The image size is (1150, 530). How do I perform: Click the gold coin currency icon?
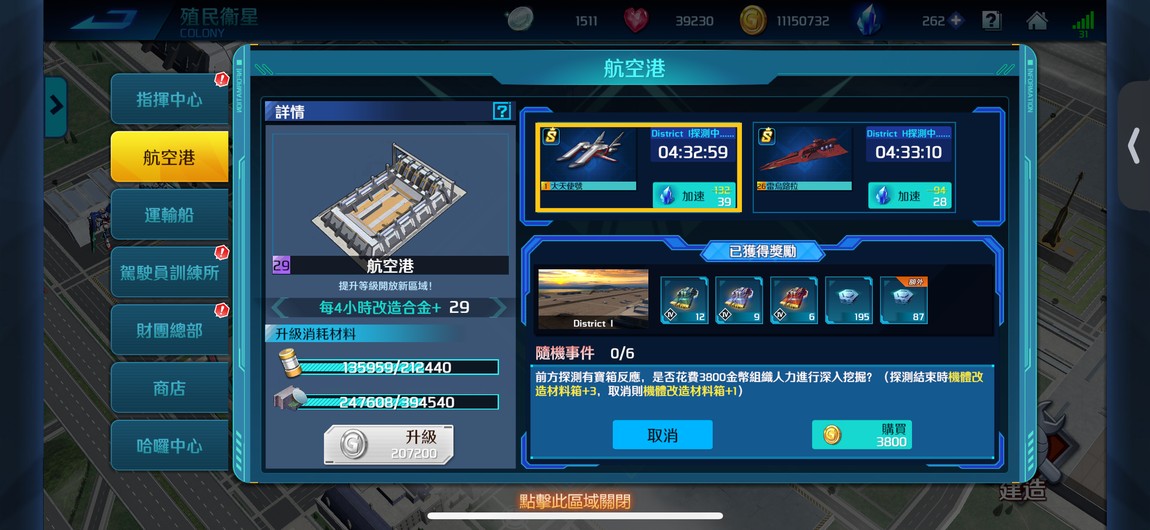pyautogui.click(x=752, y=21)
